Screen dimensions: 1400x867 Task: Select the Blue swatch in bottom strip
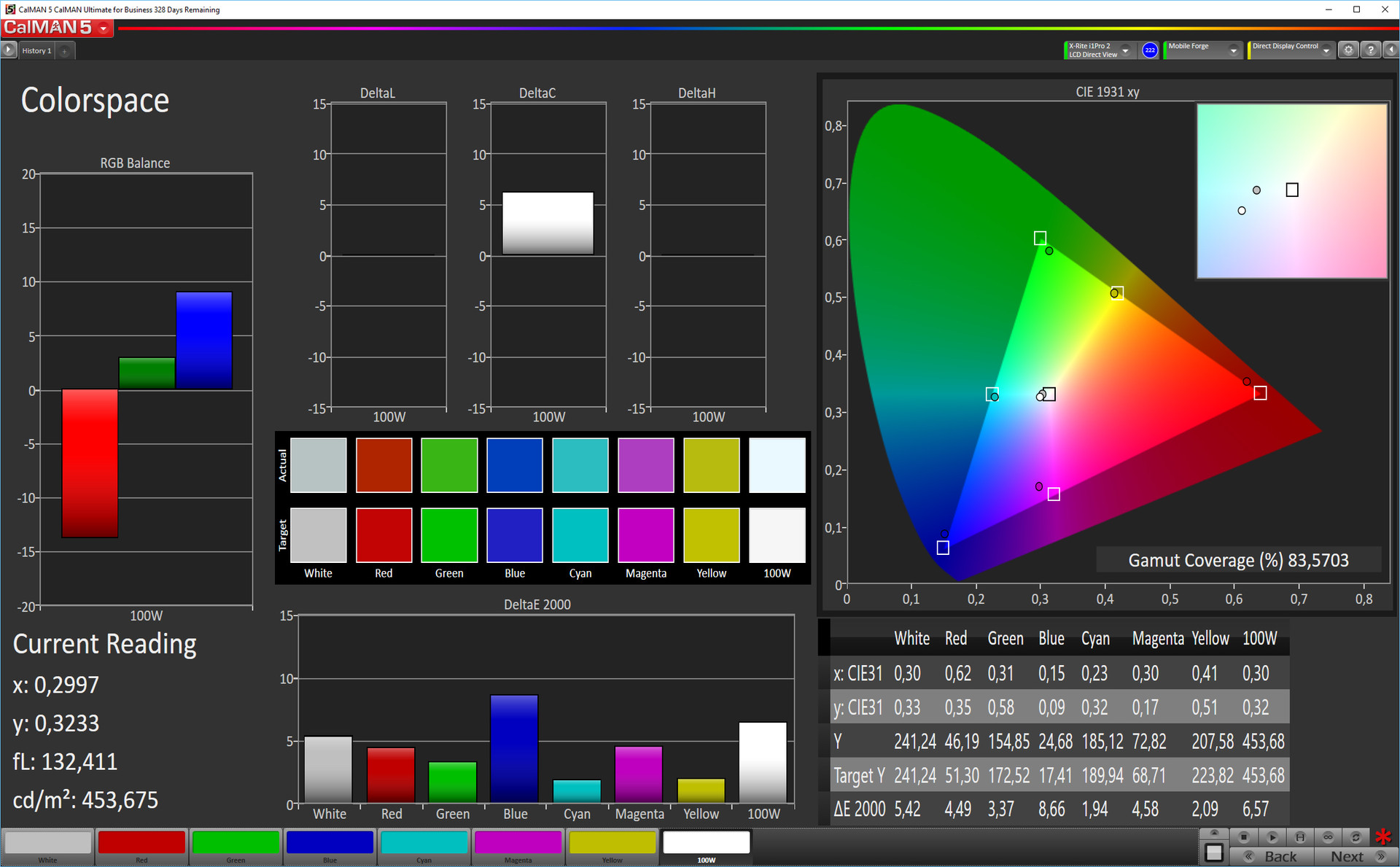330,843
